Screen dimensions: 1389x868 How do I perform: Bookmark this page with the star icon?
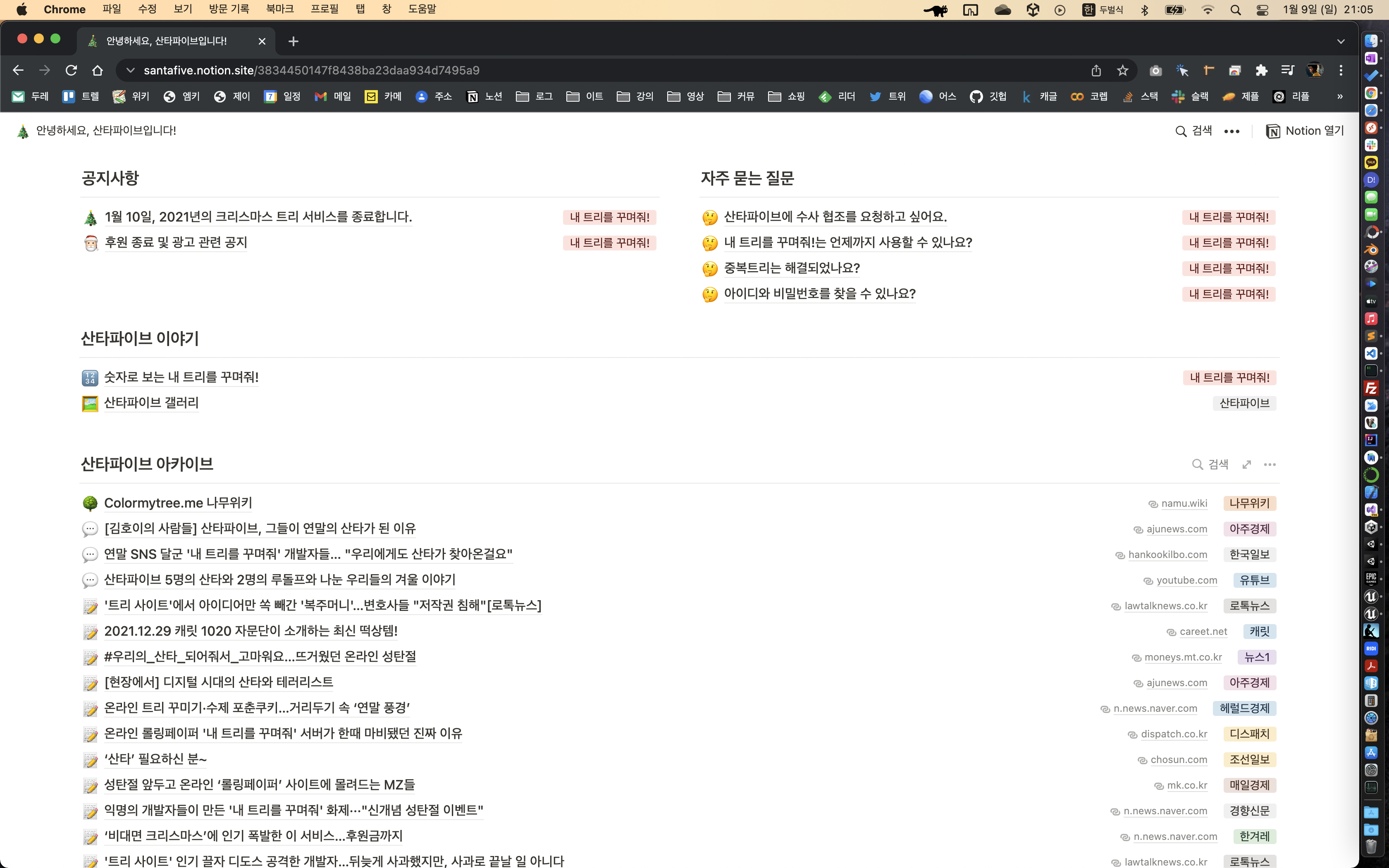[1123, 71]
